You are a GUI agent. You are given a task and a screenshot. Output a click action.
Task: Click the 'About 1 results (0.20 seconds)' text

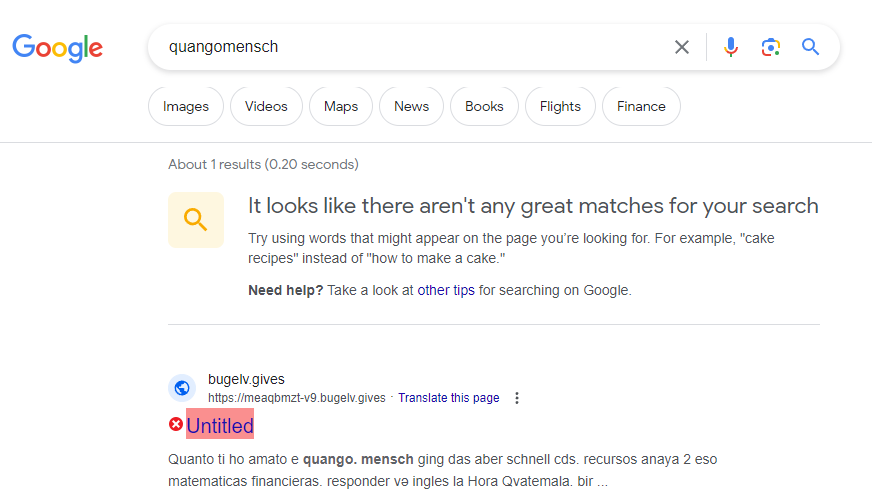point(264,165)
